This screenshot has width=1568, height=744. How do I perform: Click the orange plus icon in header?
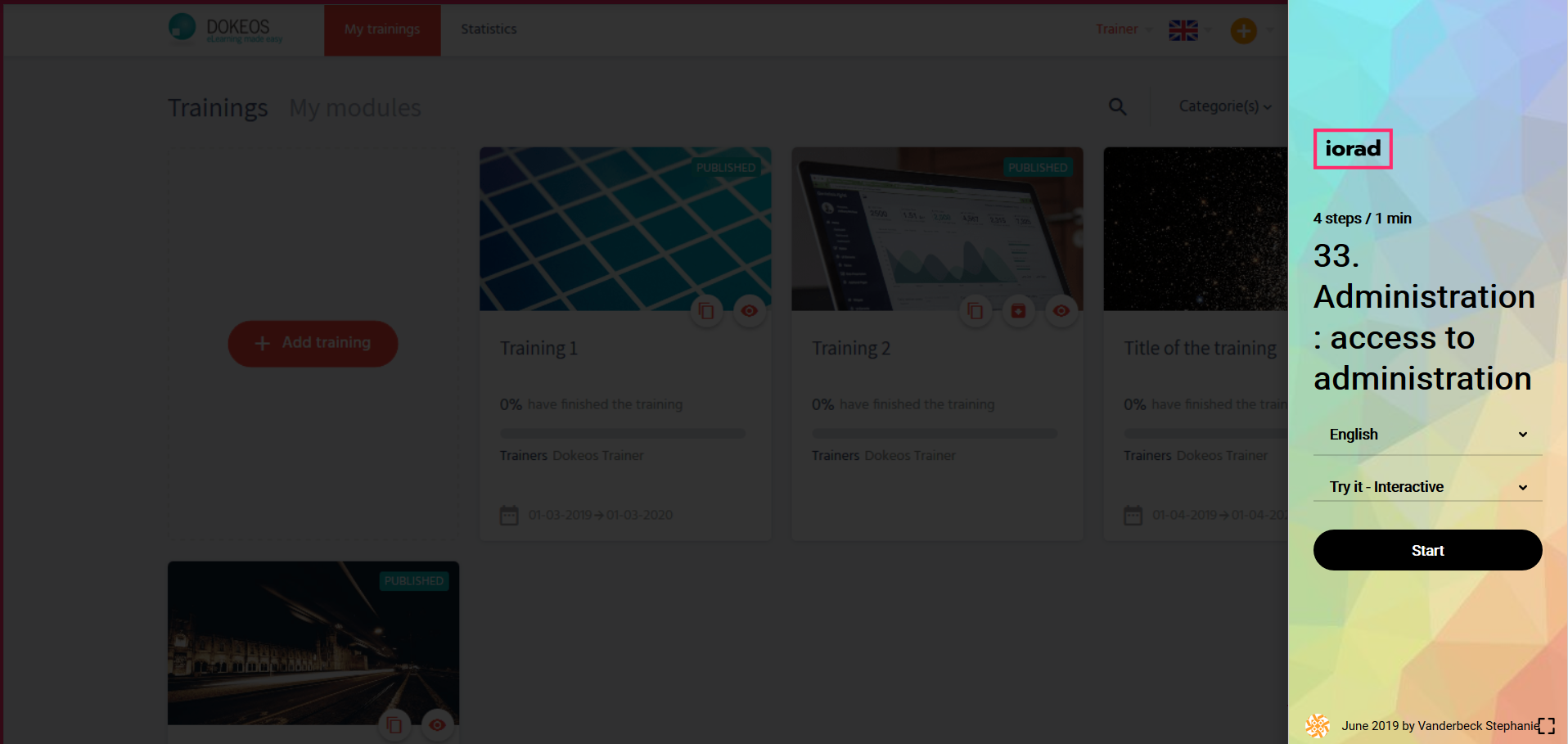click(x=1243, y=31)
